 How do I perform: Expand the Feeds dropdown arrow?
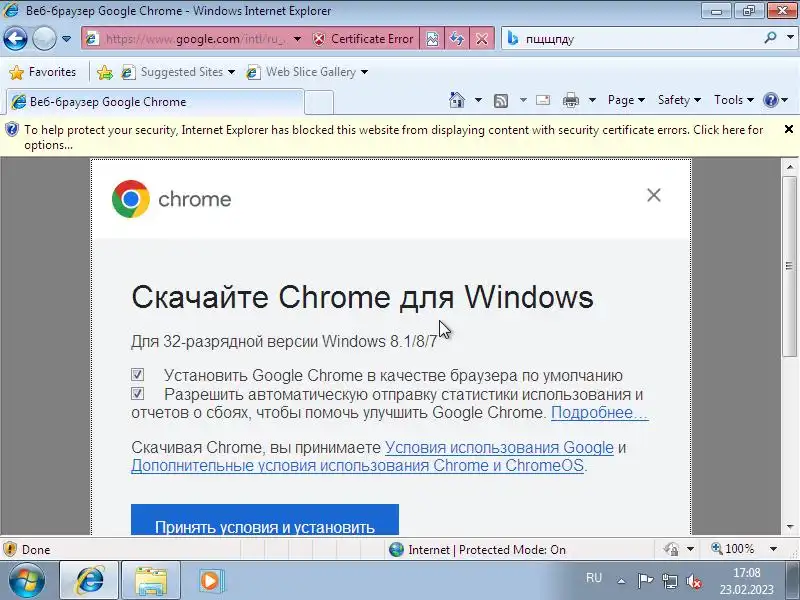[x=523, y=100]
